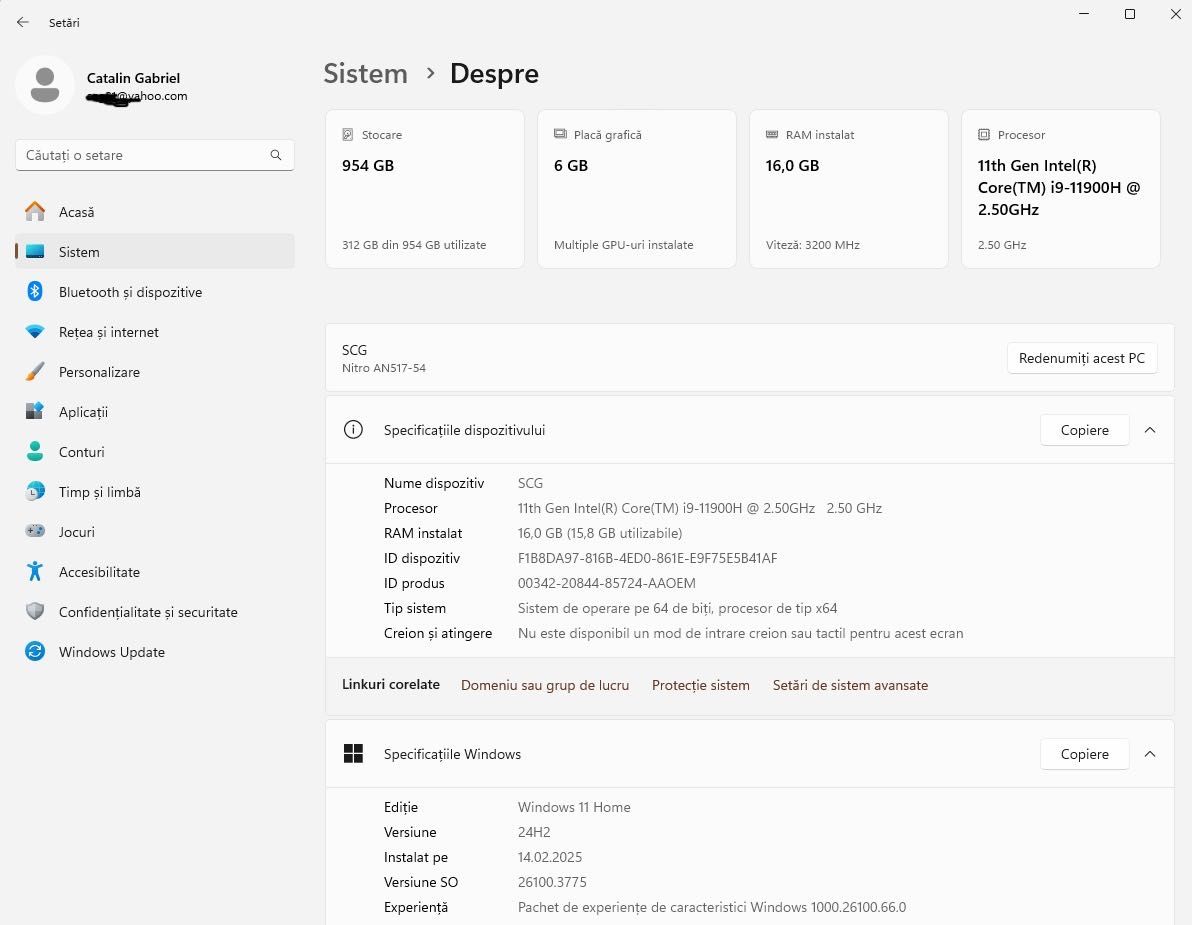Click the Personalizare paintbrush icon
Image resolution: width=1192 pixels, height=925 pixels.
coord(35,372)
